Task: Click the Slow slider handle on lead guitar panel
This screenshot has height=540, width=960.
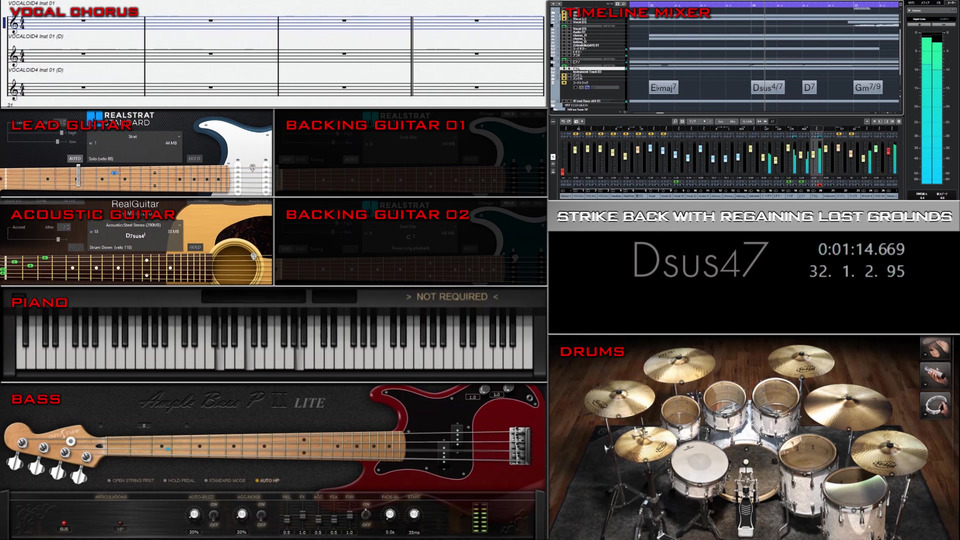Action: tap(58, 141)
